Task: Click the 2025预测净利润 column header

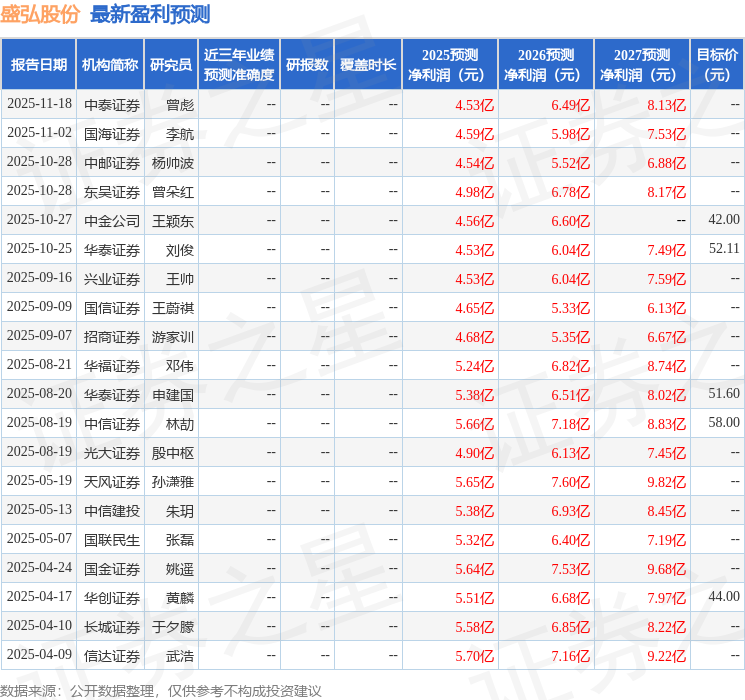Action: (450, 65)
